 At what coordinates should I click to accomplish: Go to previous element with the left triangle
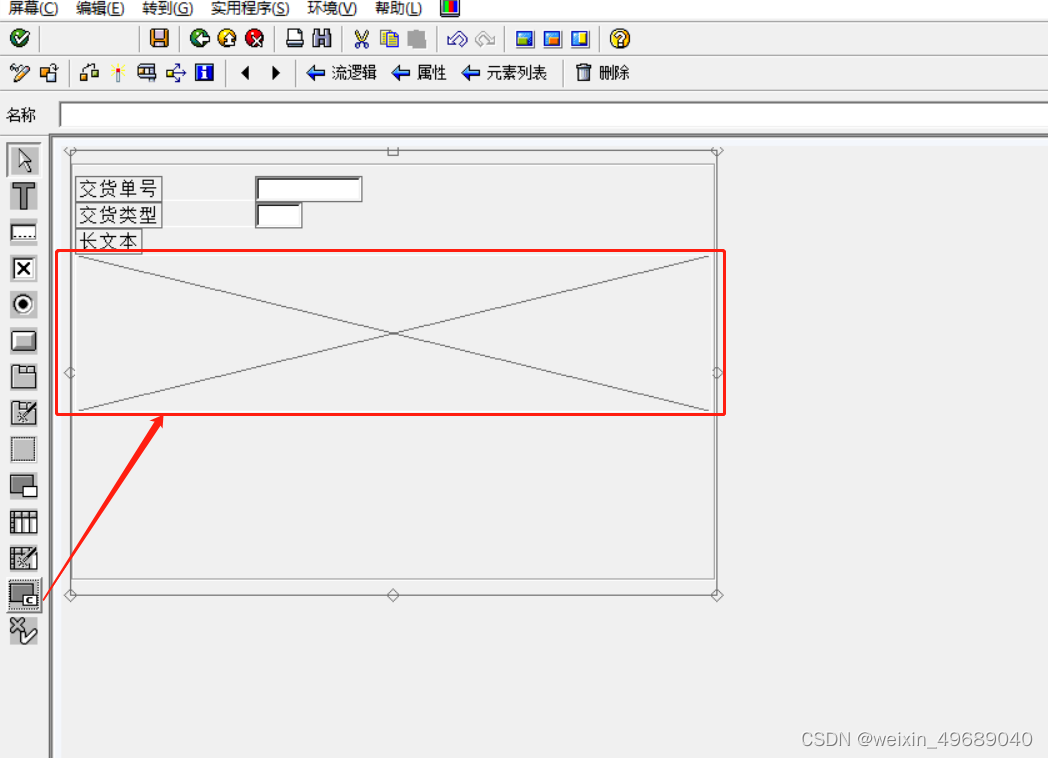(x=245, y=72)
